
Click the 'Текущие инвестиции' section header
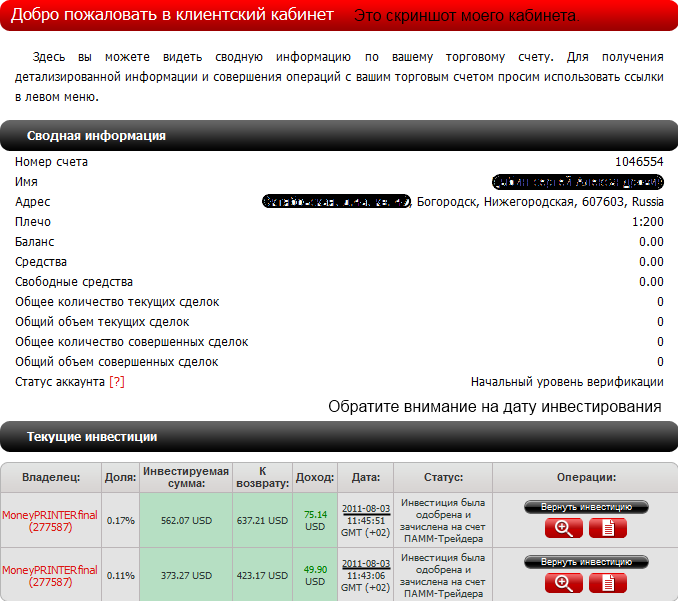(92, 437)
